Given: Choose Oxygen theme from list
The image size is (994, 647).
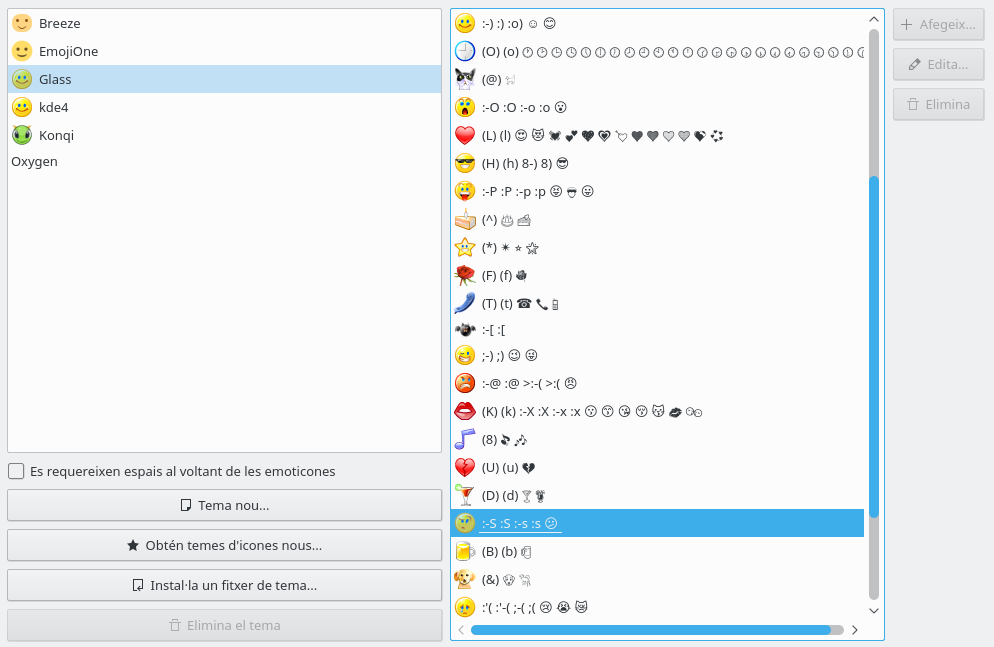Looking at the screenshot, I should (34, 161).
